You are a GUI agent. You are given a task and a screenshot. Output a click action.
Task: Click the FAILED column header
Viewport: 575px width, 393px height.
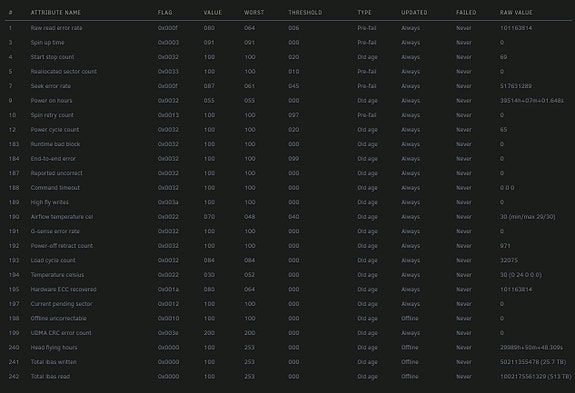[x=466, y=12]
